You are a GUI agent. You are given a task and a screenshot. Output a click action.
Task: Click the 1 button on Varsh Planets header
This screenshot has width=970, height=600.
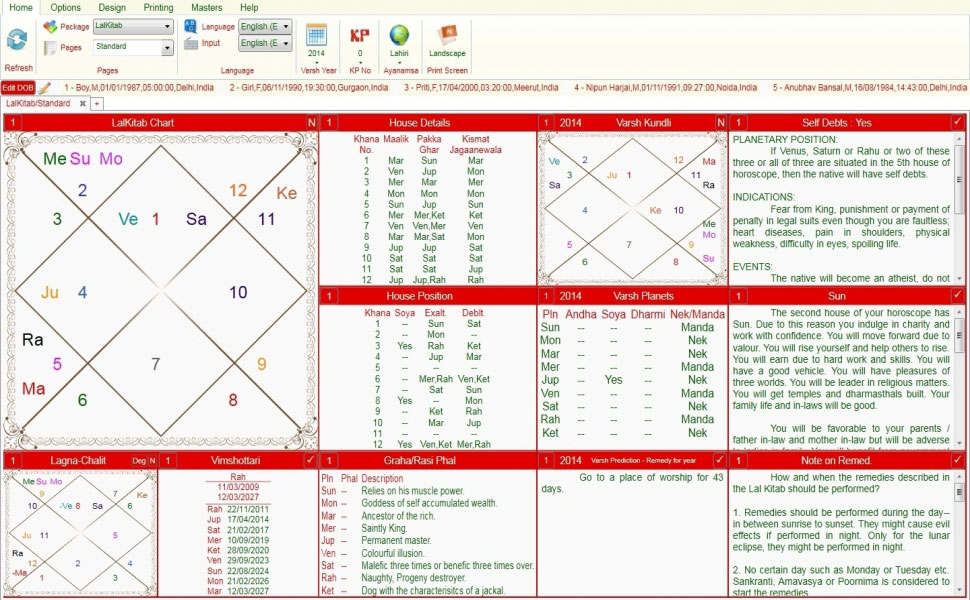546,296
